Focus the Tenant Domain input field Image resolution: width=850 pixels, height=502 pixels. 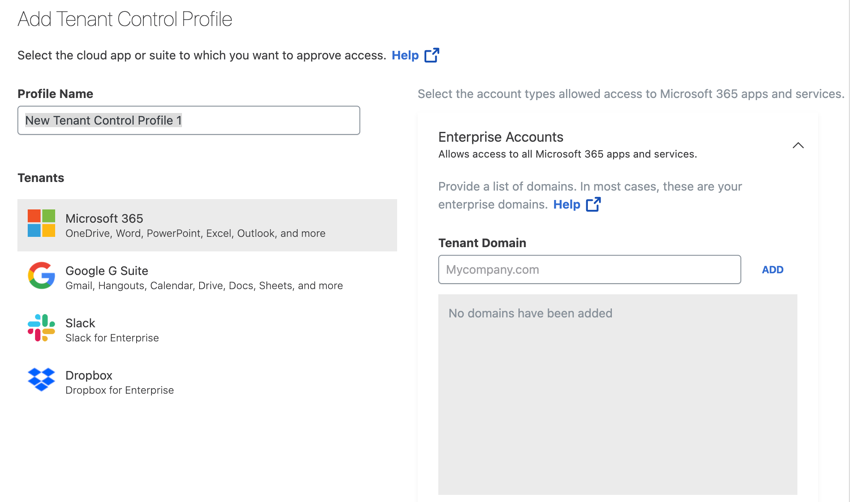pos(589,269)
